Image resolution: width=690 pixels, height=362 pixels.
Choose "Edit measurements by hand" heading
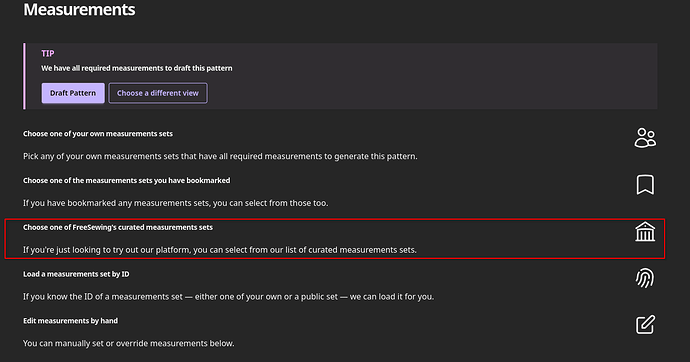pyautogui.click(x=70, y=321)
